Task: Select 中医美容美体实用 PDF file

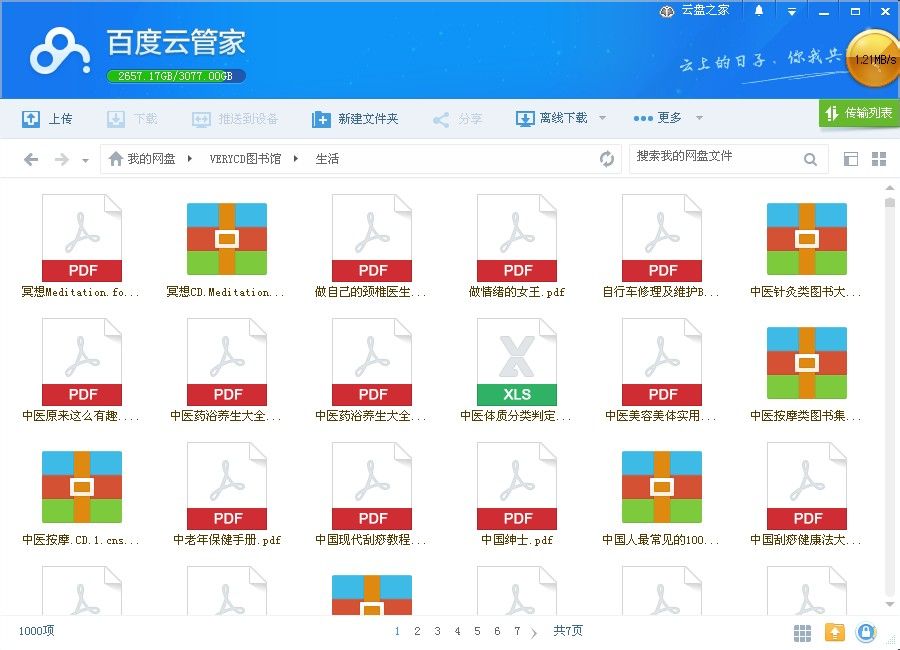Action: coord(661,371)
